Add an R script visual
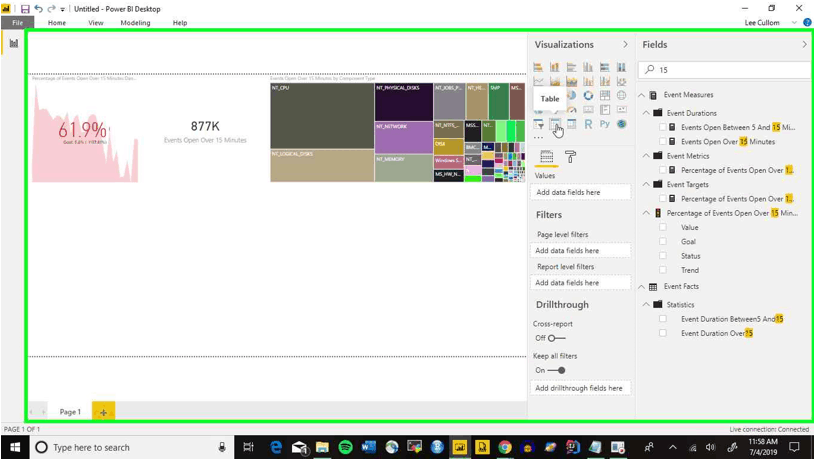Viewport: 816px width, 459px height. [x=588, y=124]
